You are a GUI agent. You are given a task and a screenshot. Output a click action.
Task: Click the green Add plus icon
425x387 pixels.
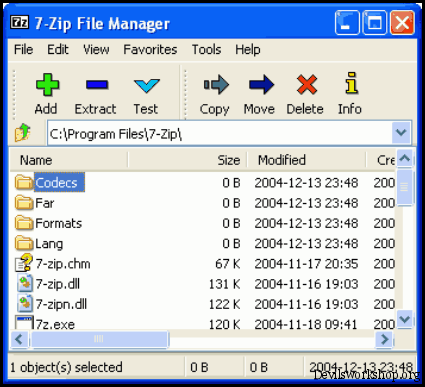pyautogui.click(x=47, y=84)
